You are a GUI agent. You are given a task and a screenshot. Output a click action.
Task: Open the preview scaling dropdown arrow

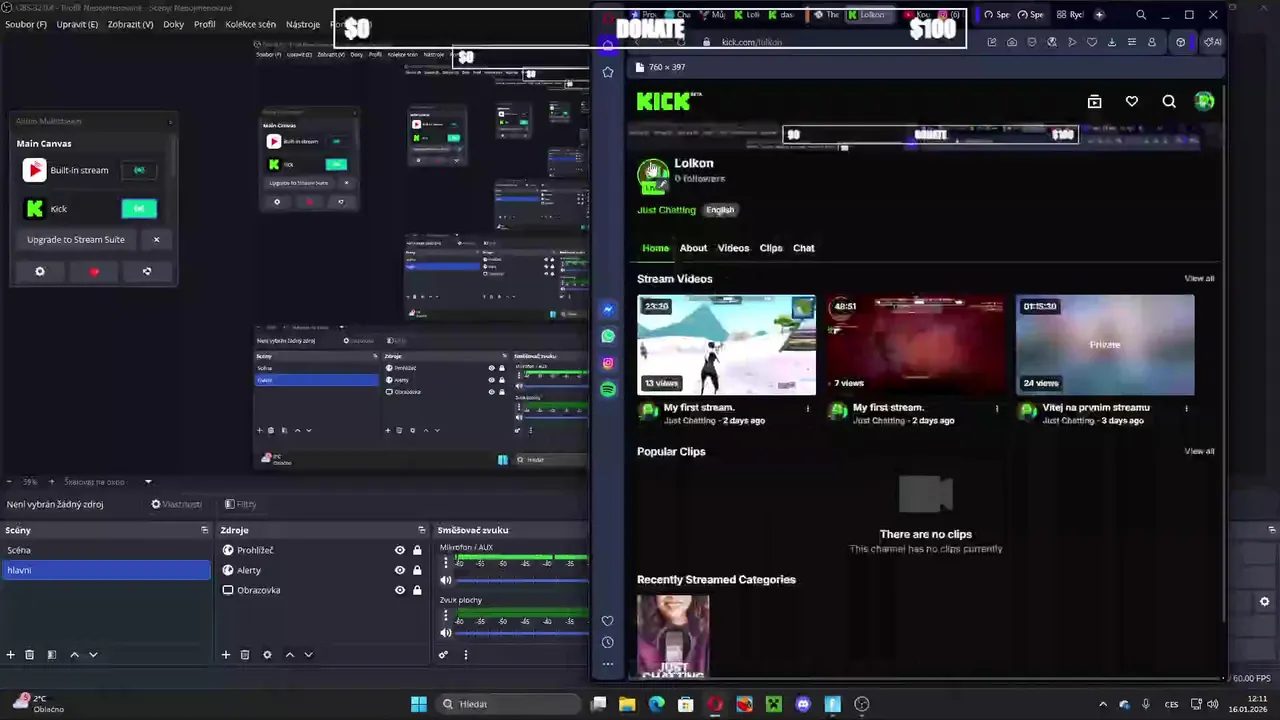(x=148, y=482)
